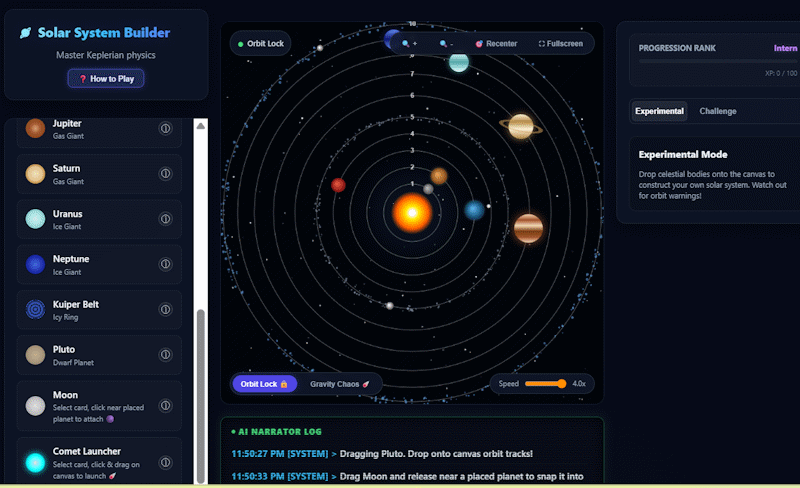800x488 pixels.
Task: Switch canvas to Fullscreen
Action: [560, 44]
